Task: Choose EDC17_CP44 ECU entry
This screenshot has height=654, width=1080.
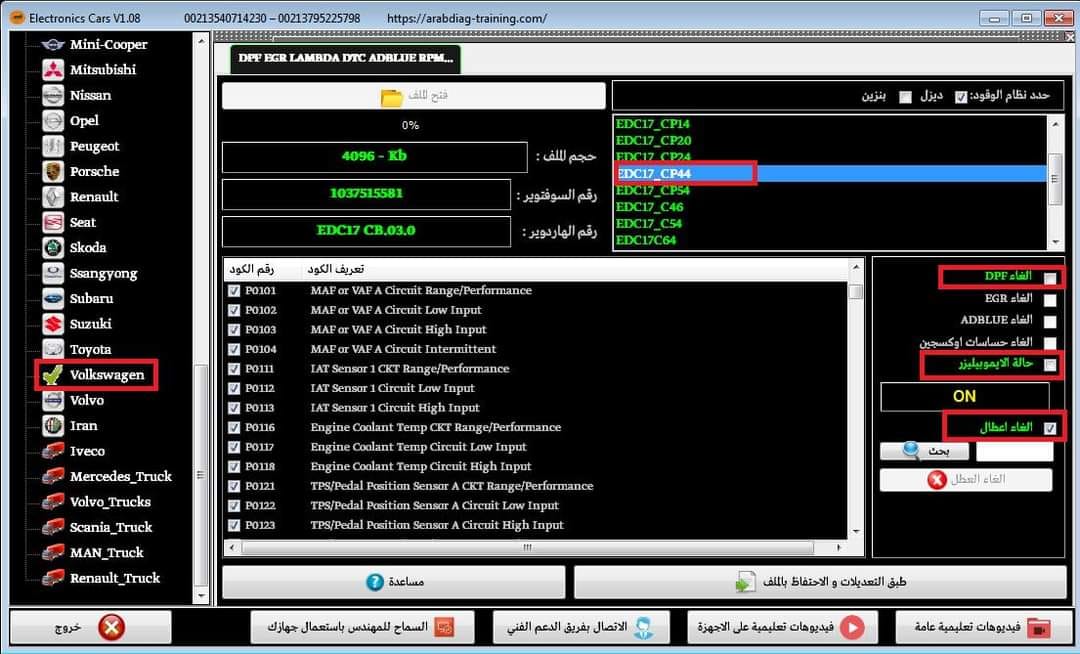Action: (830, 173)
